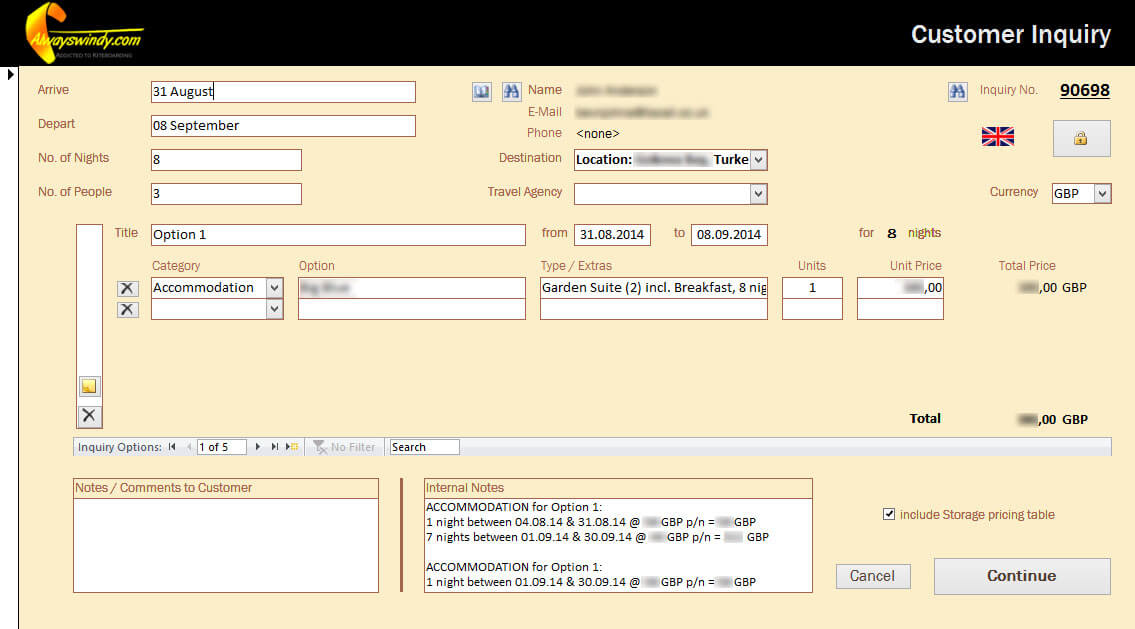
Task: Open the address book icon beside Name
Action: [x=482, y=92]
